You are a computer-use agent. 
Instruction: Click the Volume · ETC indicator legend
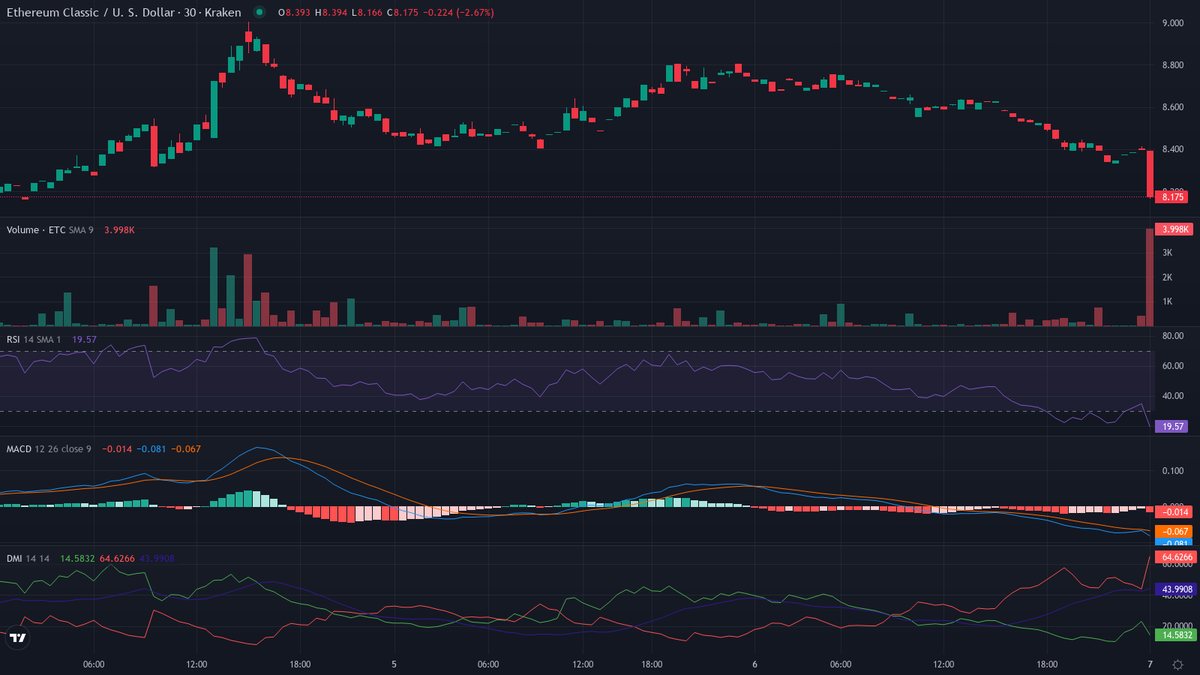35,230
